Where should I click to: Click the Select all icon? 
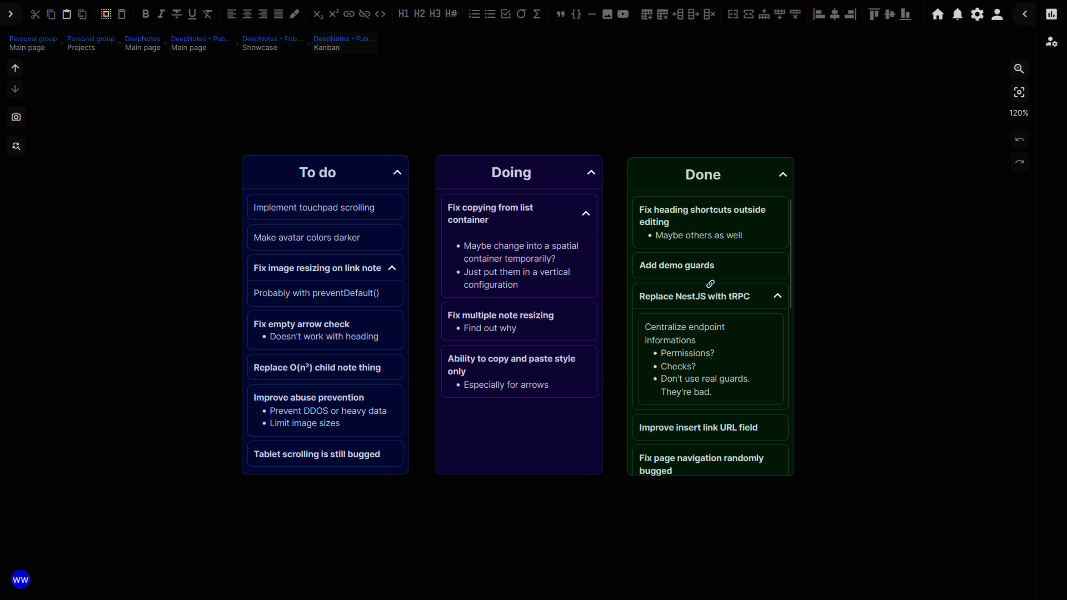tap(106, 14)
